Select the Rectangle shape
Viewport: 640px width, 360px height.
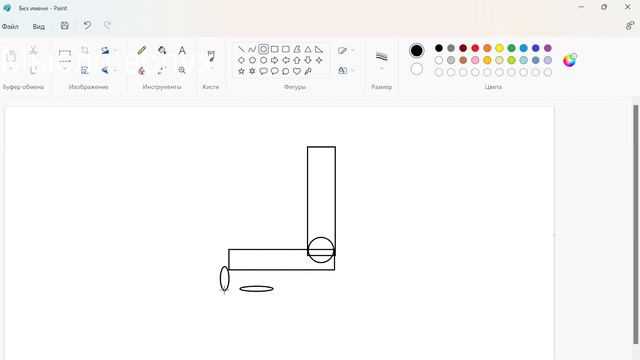(x=275, y=49)
